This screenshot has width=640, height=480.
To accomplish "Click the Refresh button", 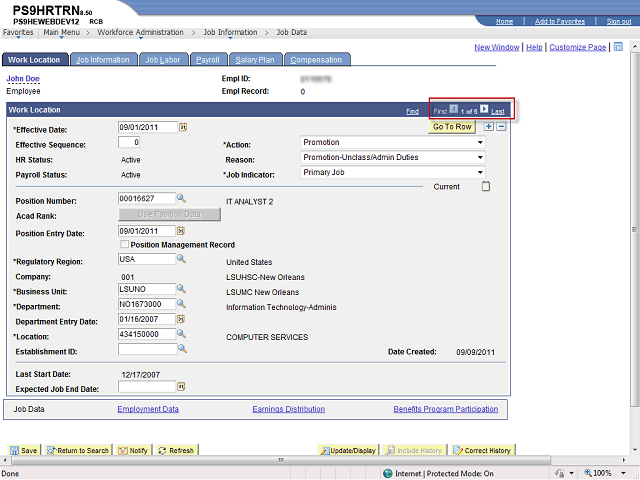I will (176, 450).
